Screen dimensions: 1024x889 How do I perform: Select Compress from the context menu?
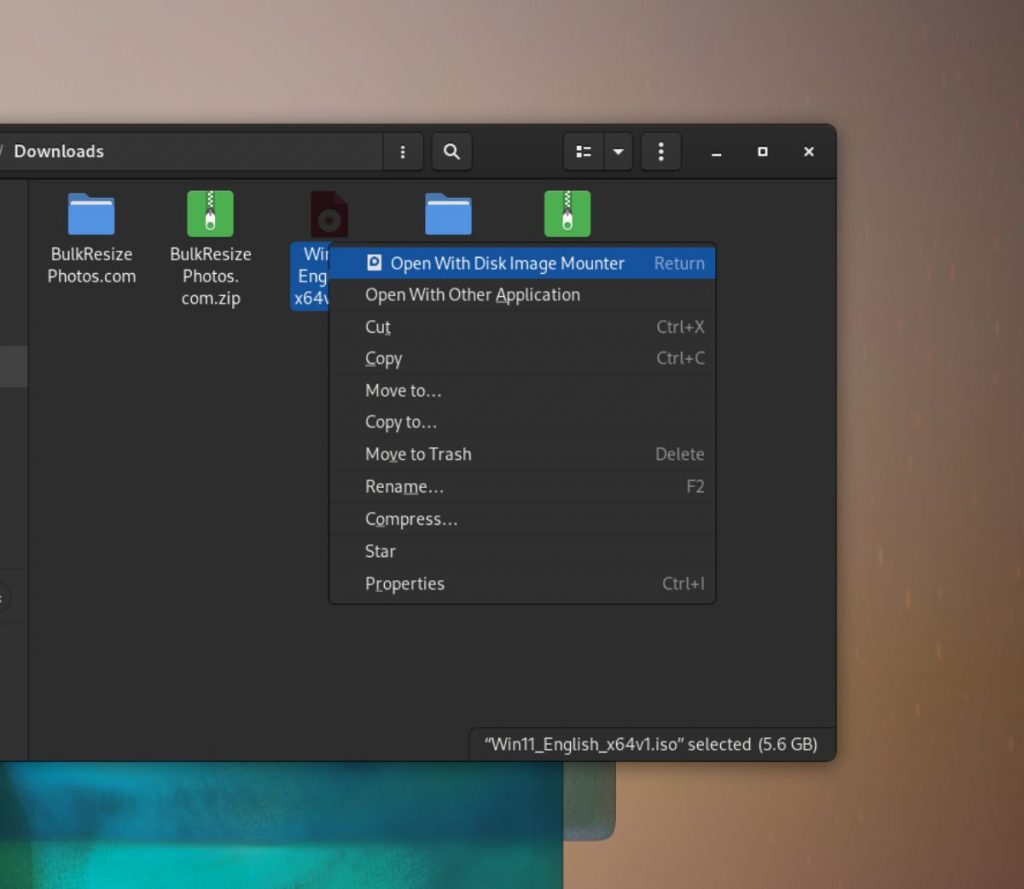(412, 519)
